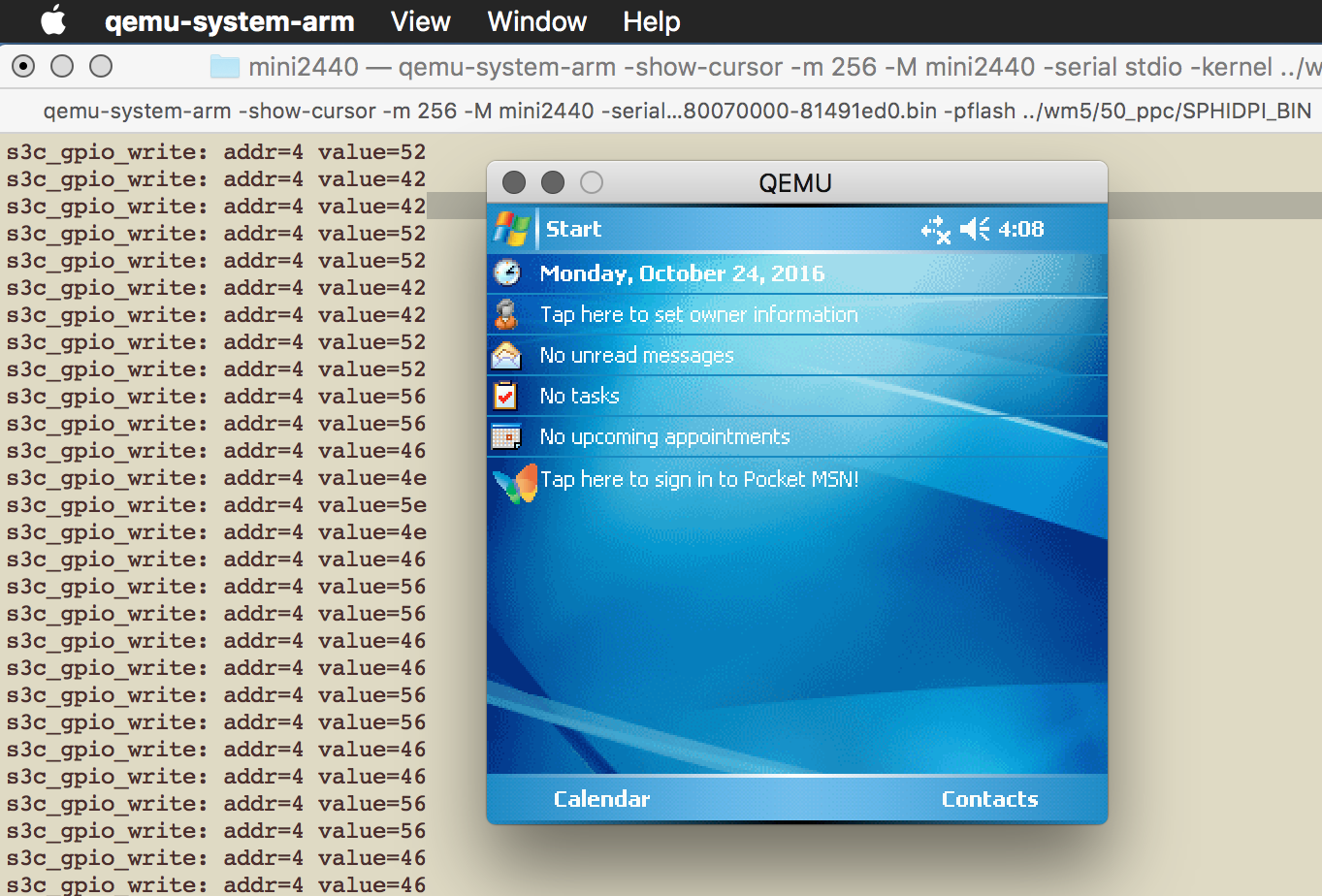Close the mini2440 terminal window

(23, 66)
